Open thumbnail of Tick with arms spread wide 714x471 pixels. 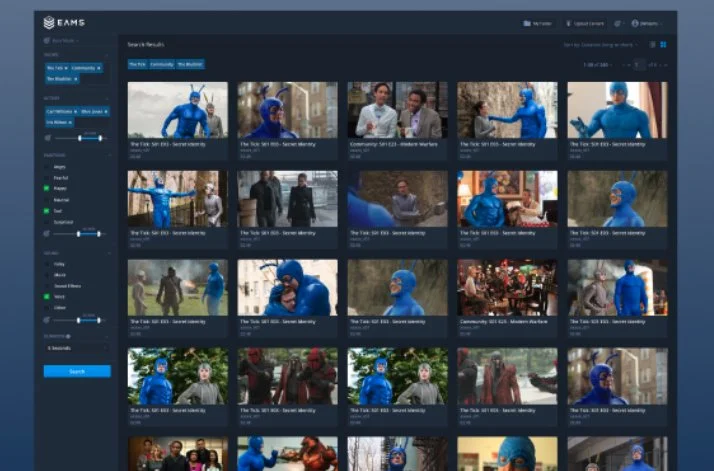178,199
